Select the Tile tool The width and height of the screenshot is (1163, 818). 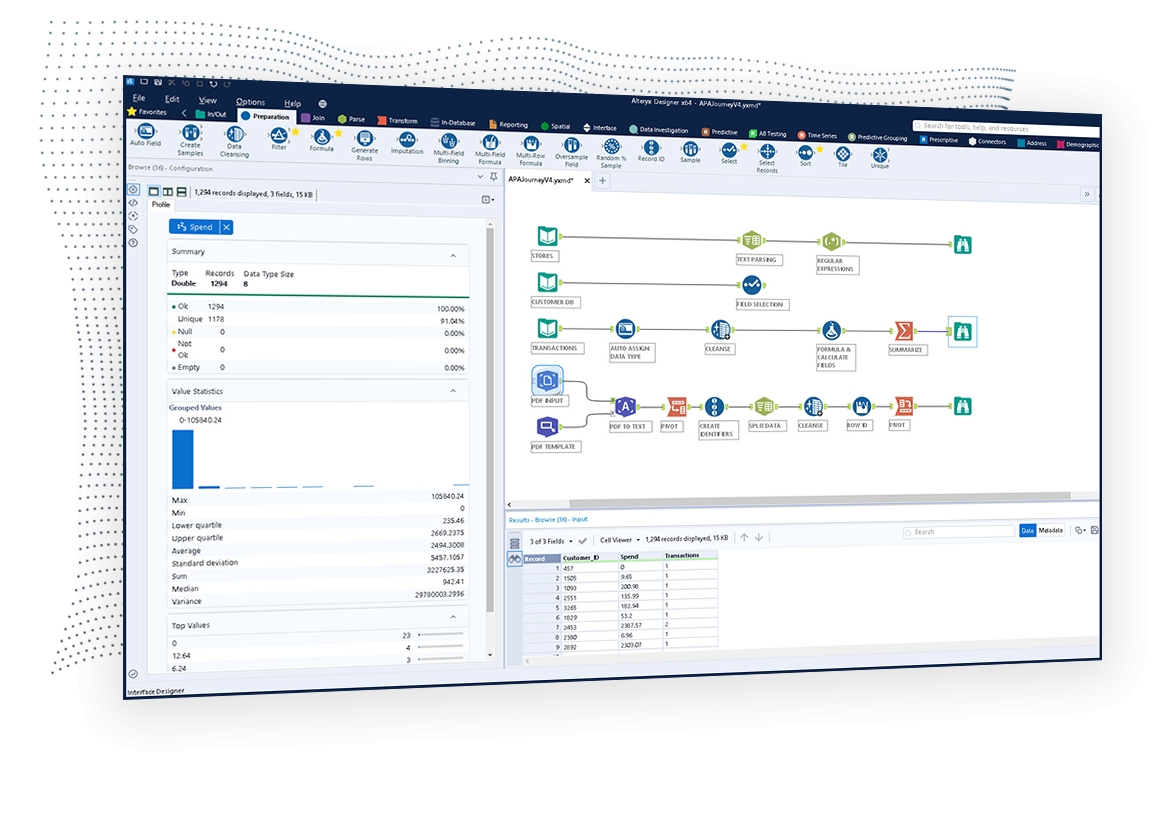pos(843,157)
